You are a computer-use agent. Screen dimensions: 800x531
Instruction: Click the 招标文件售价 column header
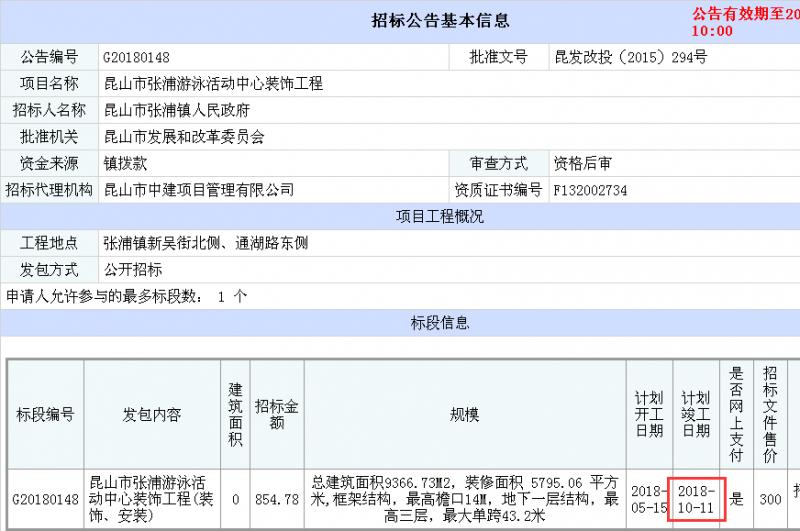[x=770, y=414]
